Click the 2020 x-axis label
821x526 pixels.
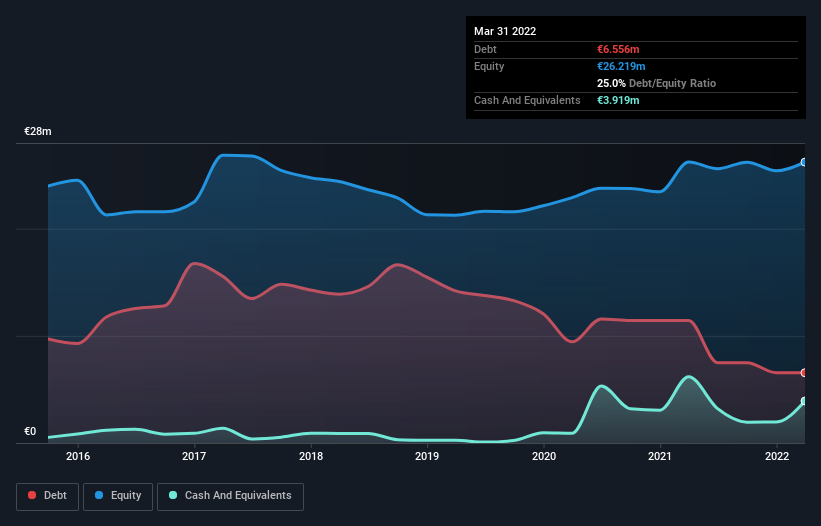[544, 456]
